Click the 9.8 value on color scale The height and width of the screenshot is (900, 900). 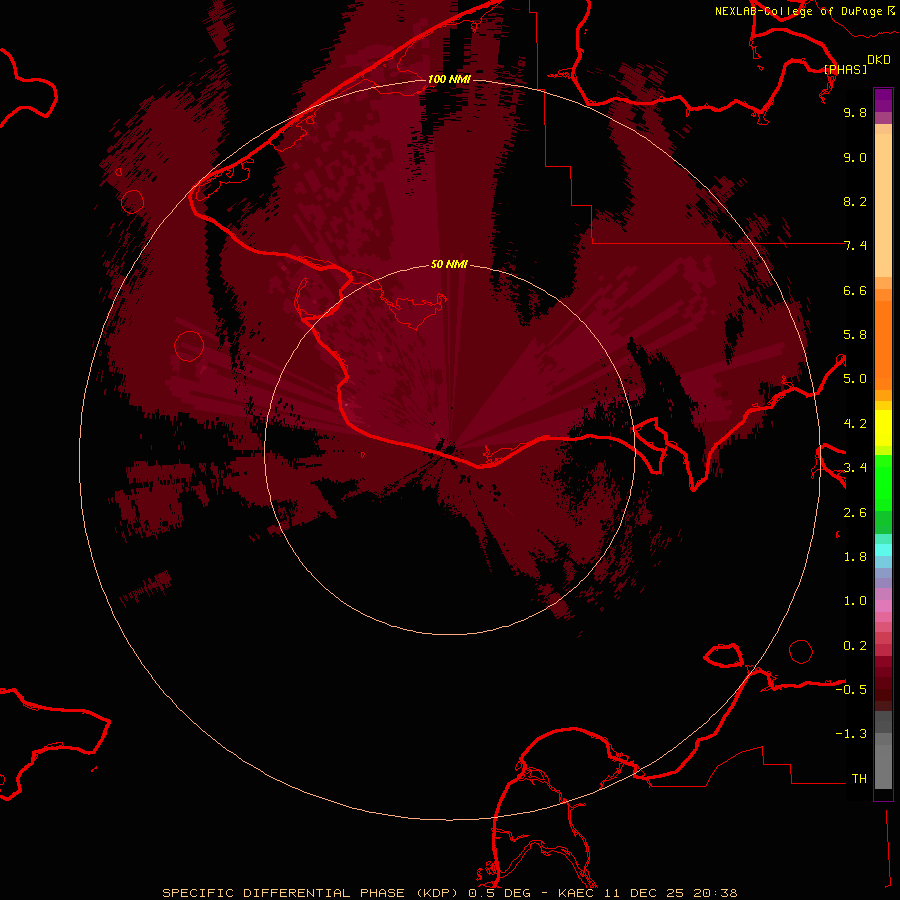[855, 112]
